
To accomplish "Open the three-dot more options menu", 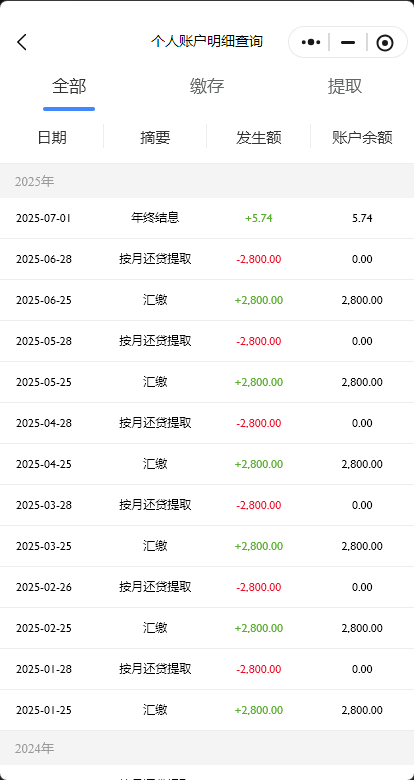I will (x=310, y=42).
